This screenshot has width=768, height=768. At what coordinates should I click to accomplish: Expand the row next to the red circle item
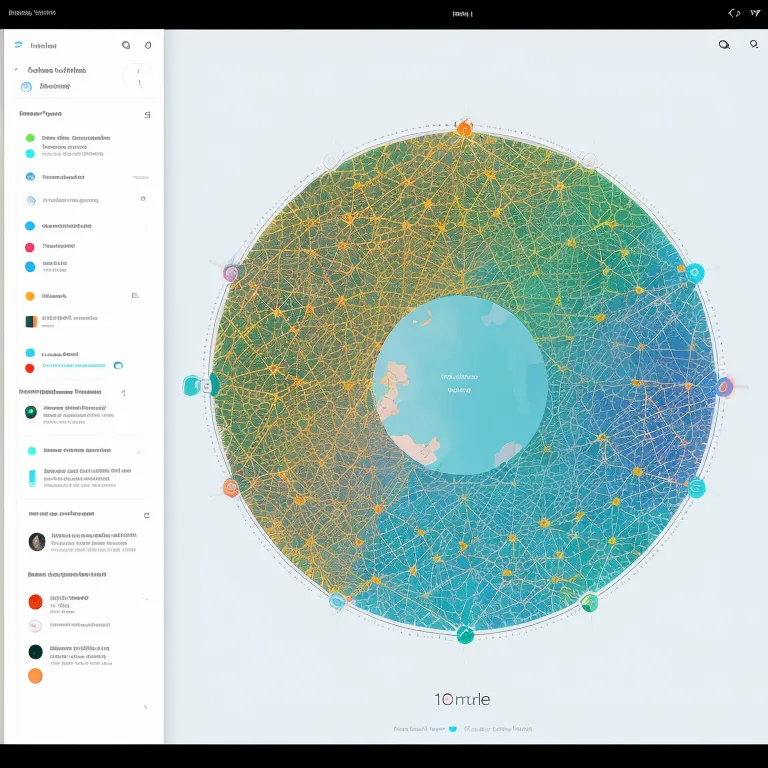point(146,600)
